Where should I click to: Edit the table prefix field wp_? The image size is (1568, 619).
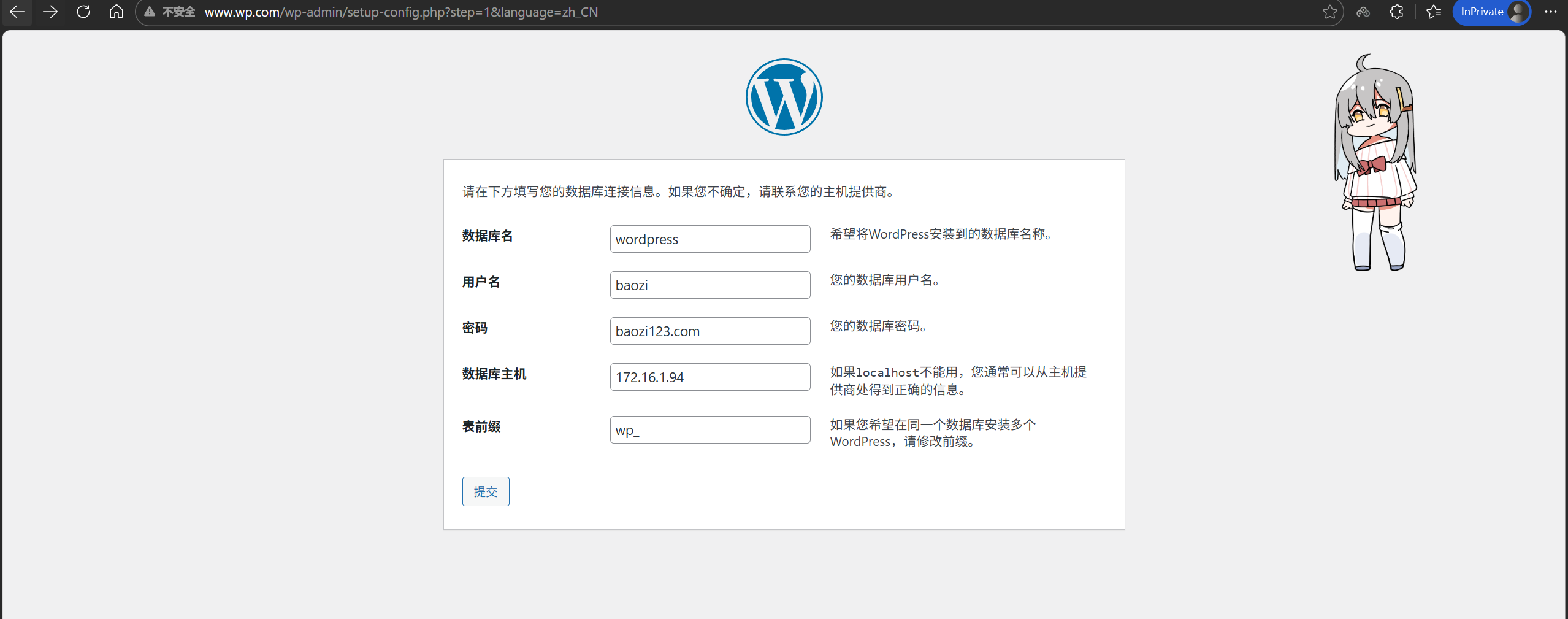[x=710, y=429]
